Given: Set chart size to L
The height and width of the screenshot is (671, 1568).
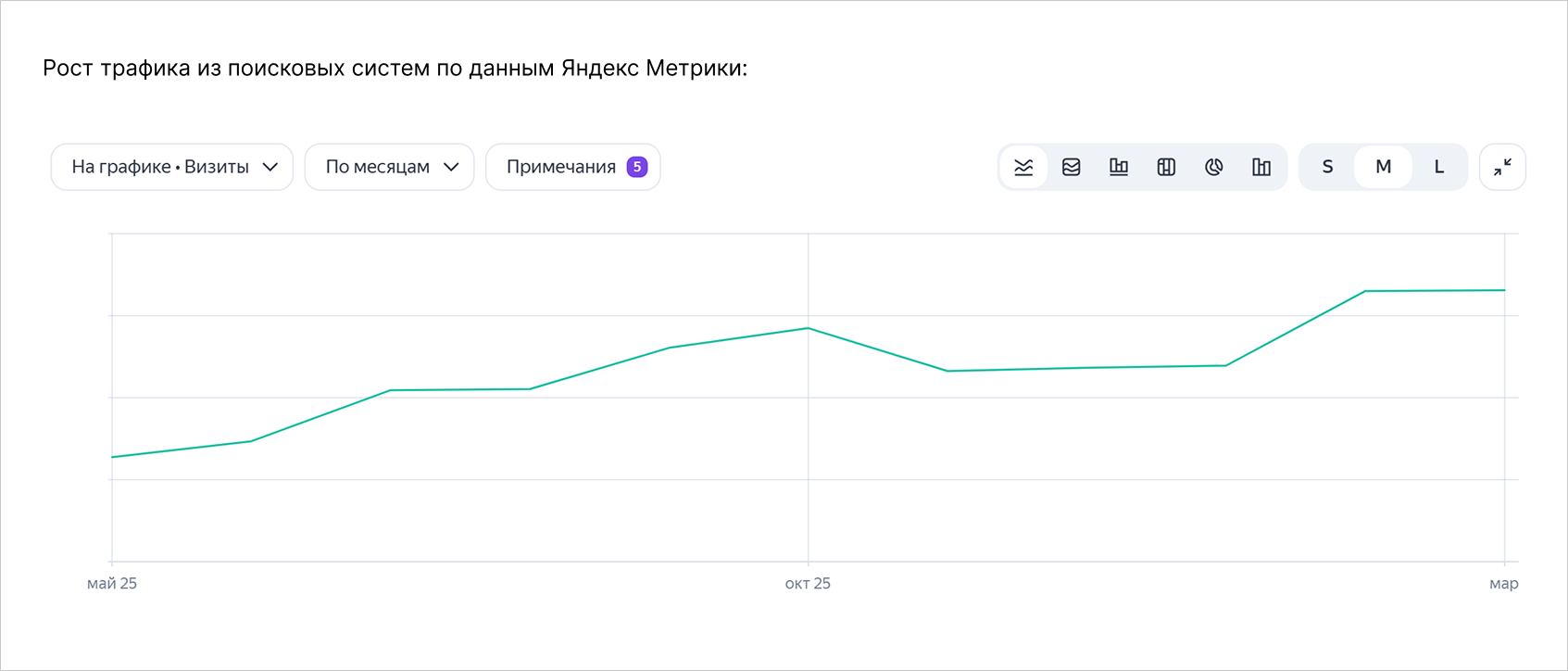Looking at the screenshot, I should 1439,167.
